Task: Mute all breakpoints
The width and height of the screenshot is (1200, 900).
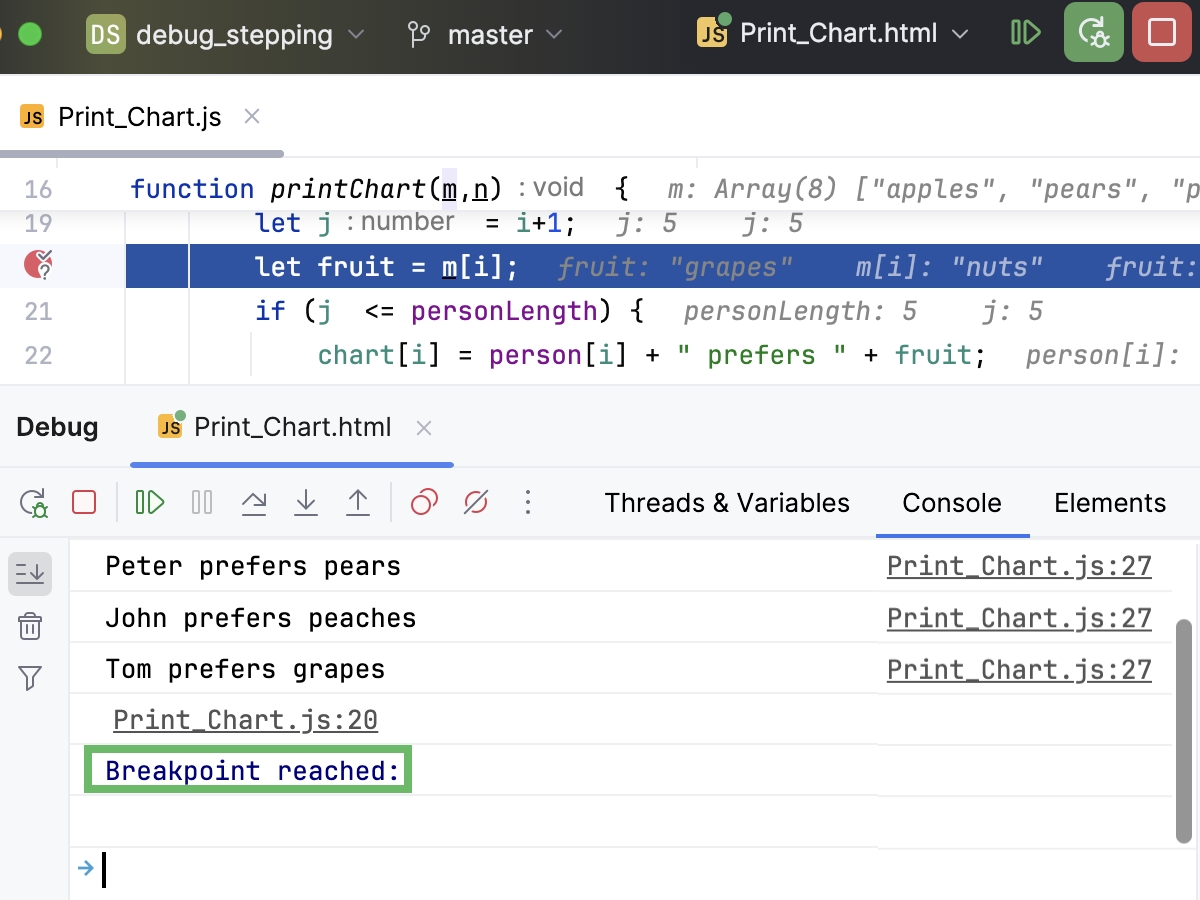Action: (475, 502)
